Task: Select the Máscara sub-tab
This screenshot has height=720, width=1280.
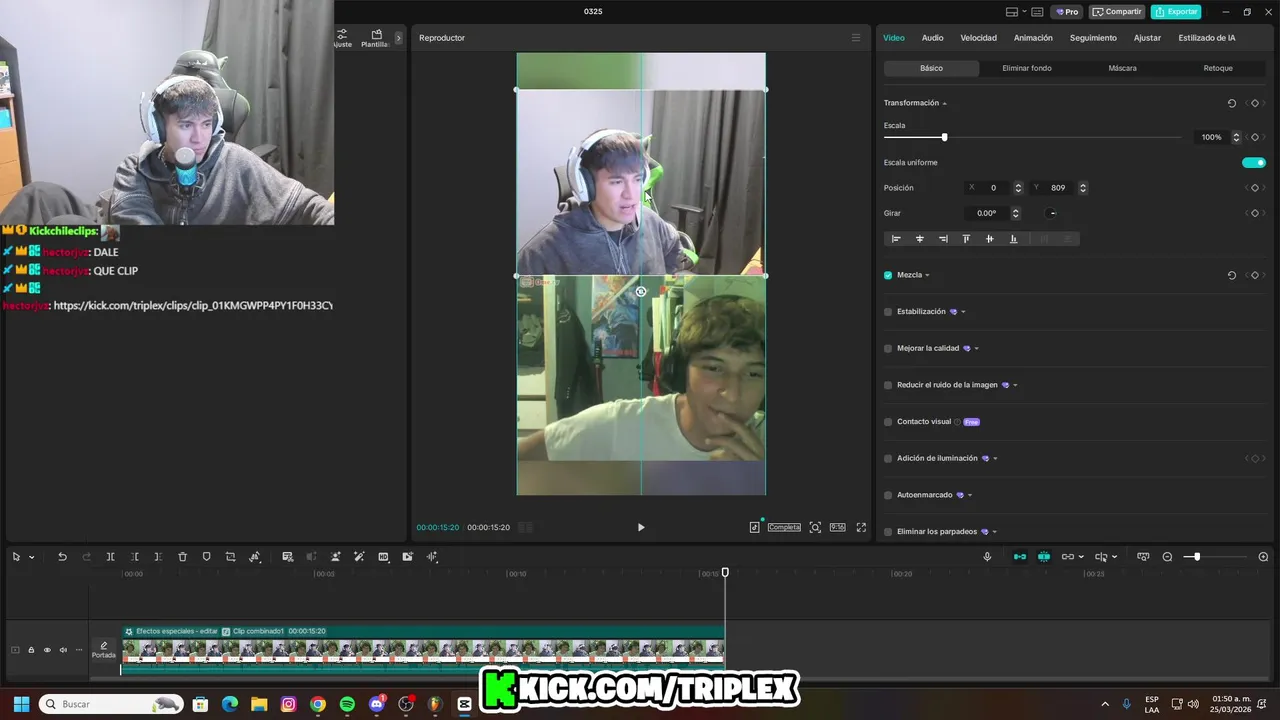Action: pyautogui.click(x=1122, y=68)
